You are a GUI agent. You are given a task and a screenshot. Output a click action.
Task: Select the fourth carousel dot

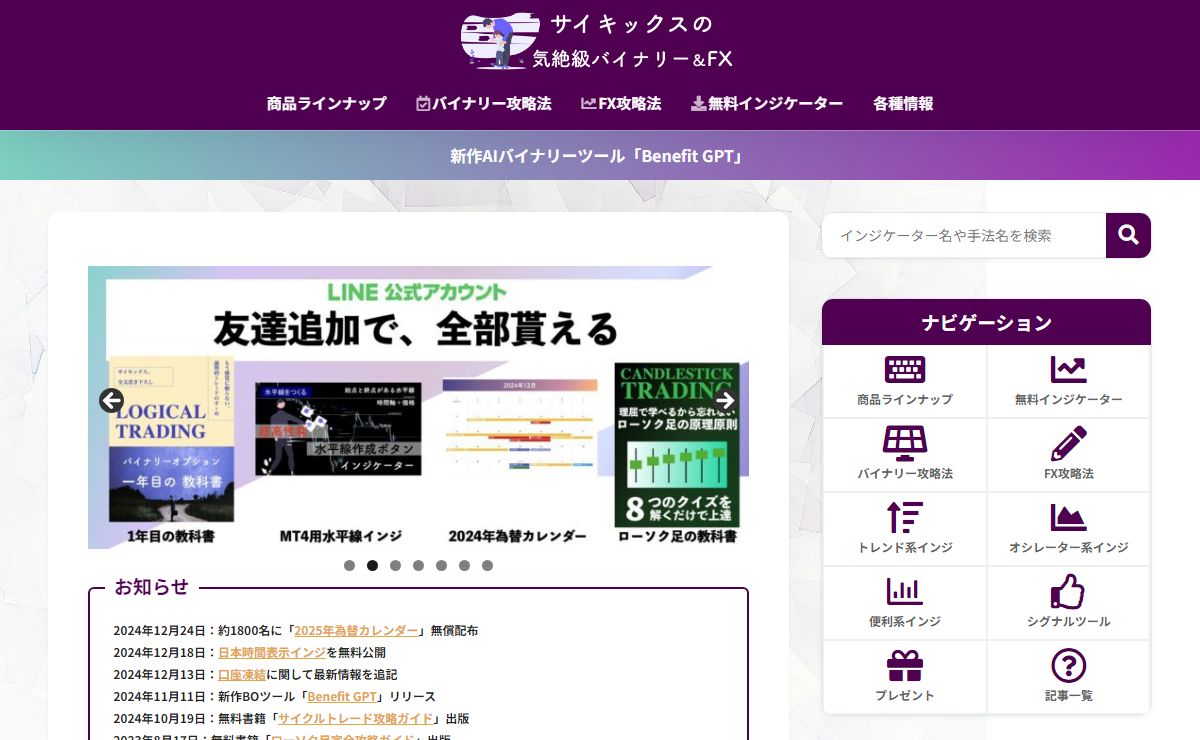(418, 565)
